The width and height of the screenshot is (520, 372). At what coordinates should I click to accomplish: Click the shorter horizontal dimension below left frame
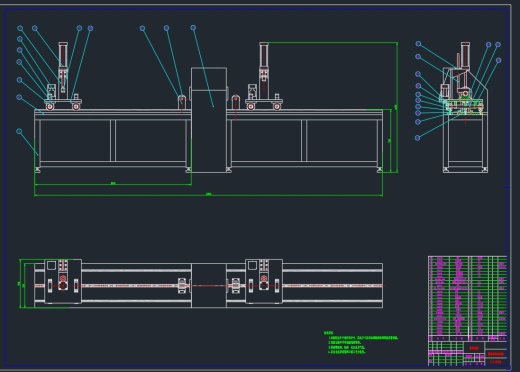click(x=113, y=184)
